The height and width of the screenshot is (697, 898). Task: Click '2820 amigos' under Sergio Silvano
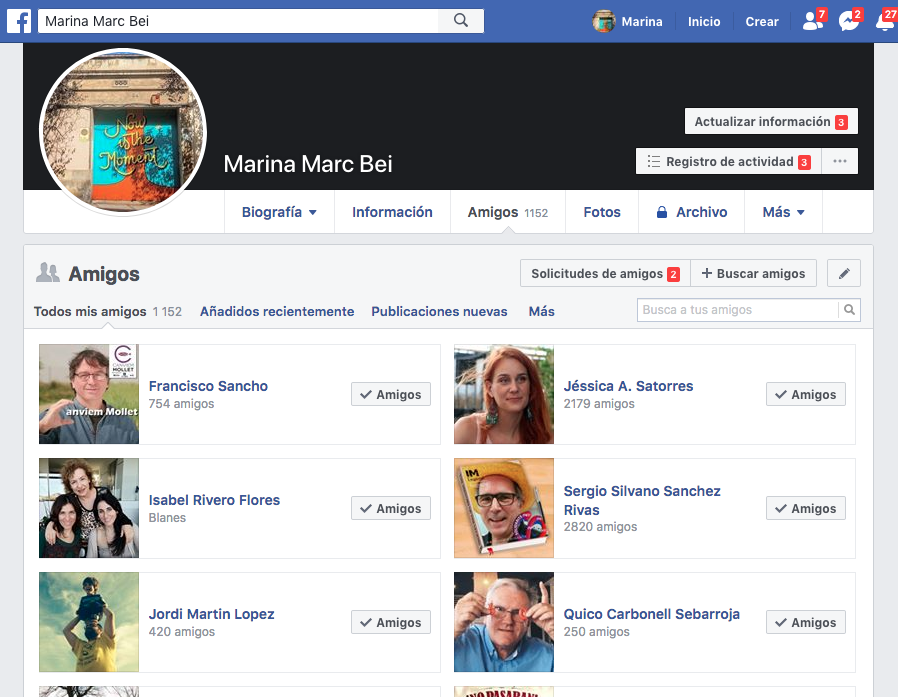[x=600, y=527]
